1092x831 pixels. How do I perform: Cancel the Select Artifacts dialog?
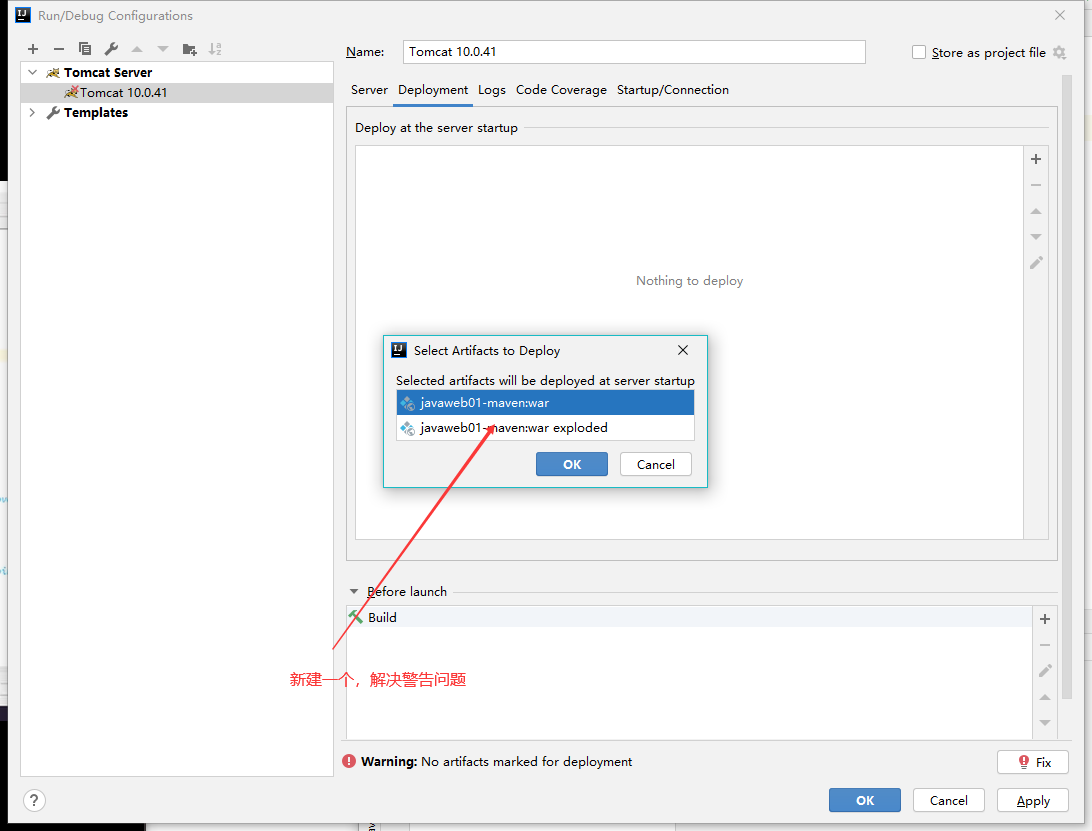point(656,465)
